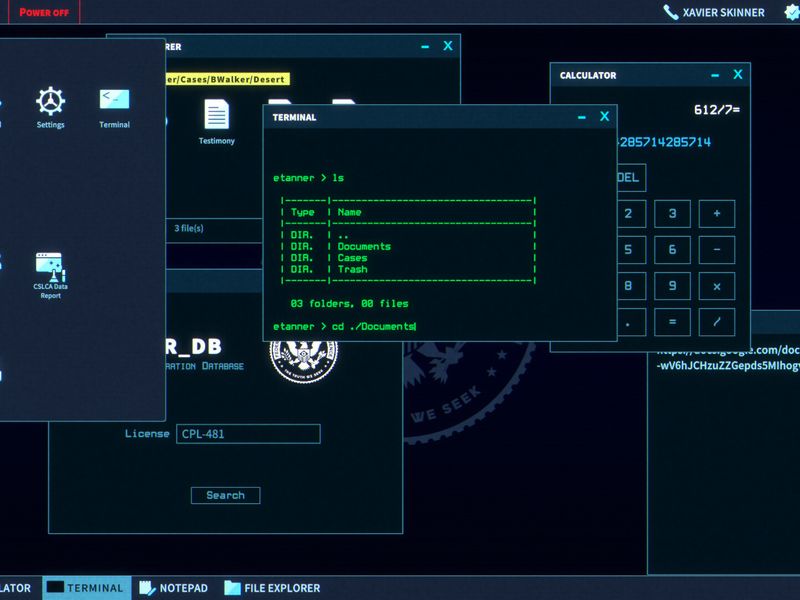Call Xavier Skinner via phone icon

[670, 12]
